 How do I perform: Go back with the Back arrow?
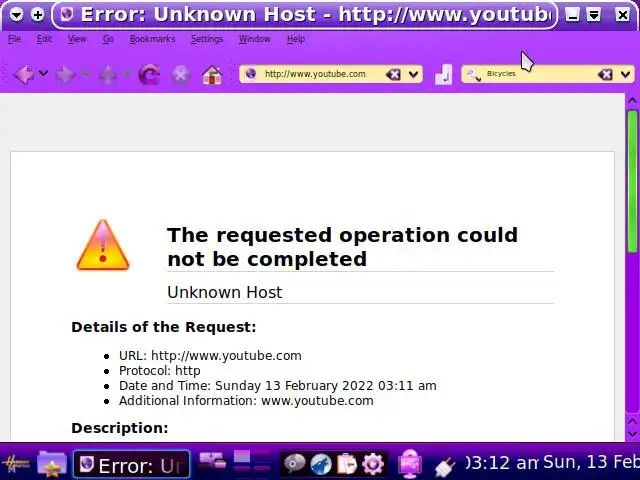24,75
